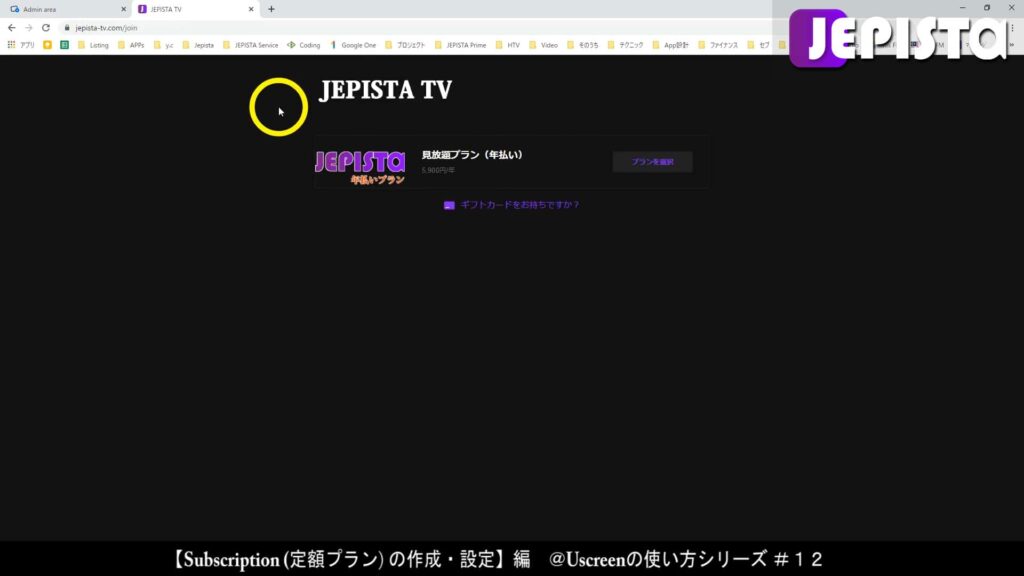Reload the current page
The height and width of the screenshot is (576, 1024).
pos(46,27)
